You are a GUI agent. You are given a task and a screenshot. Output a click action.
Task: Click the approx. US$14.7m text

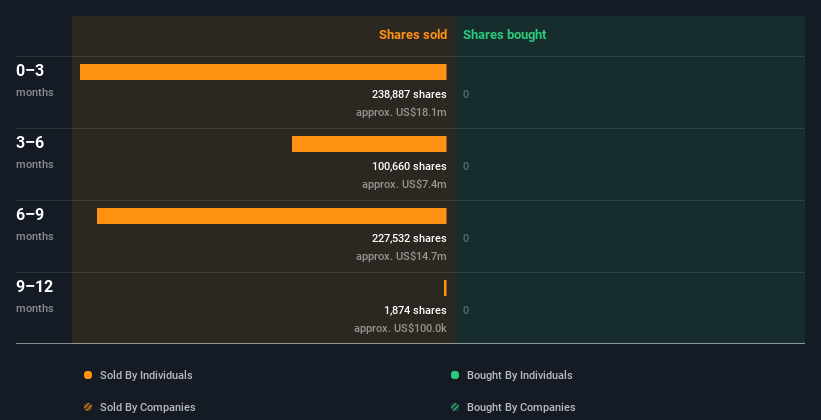pos(401,256)
